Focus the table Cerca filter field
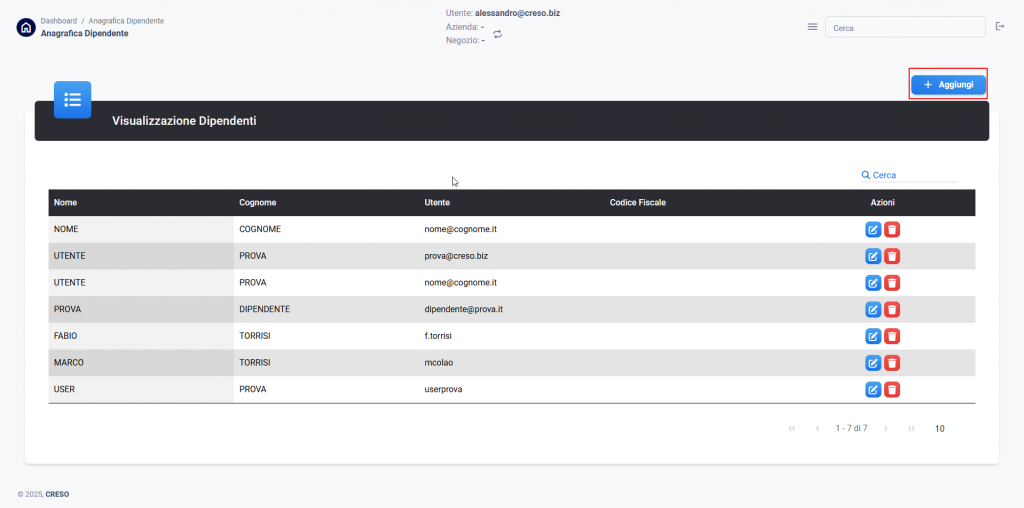1024x508 pixels. click(x=912, y=175)
